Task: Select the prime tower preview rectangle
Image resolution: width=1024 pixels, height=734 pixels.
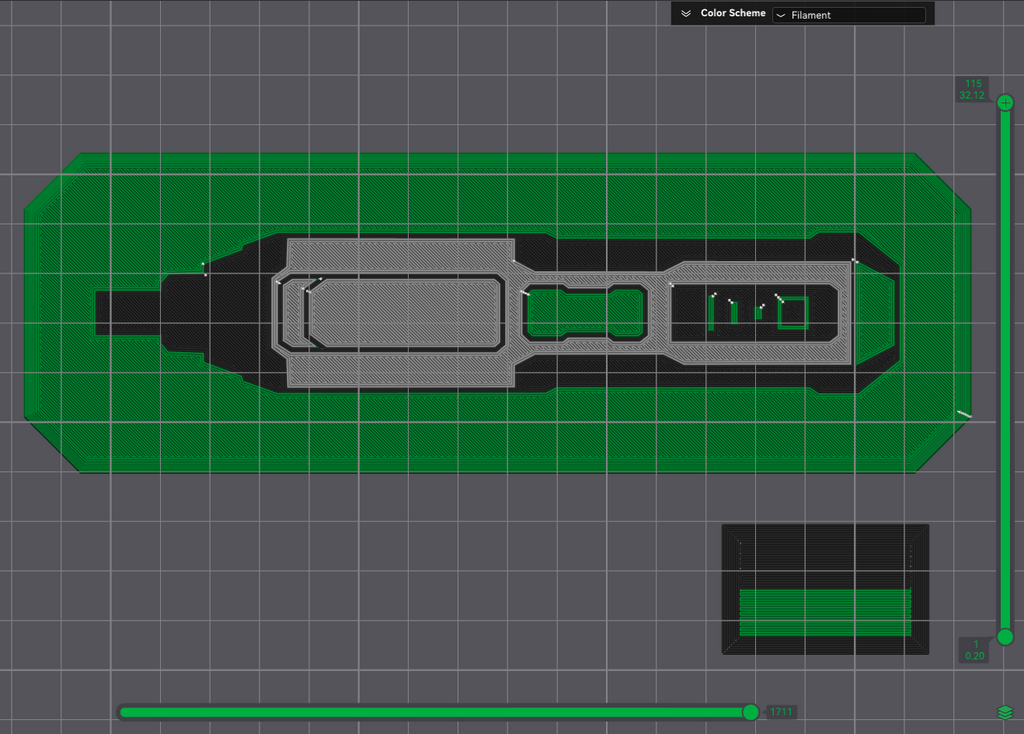Action: (825, 589)
